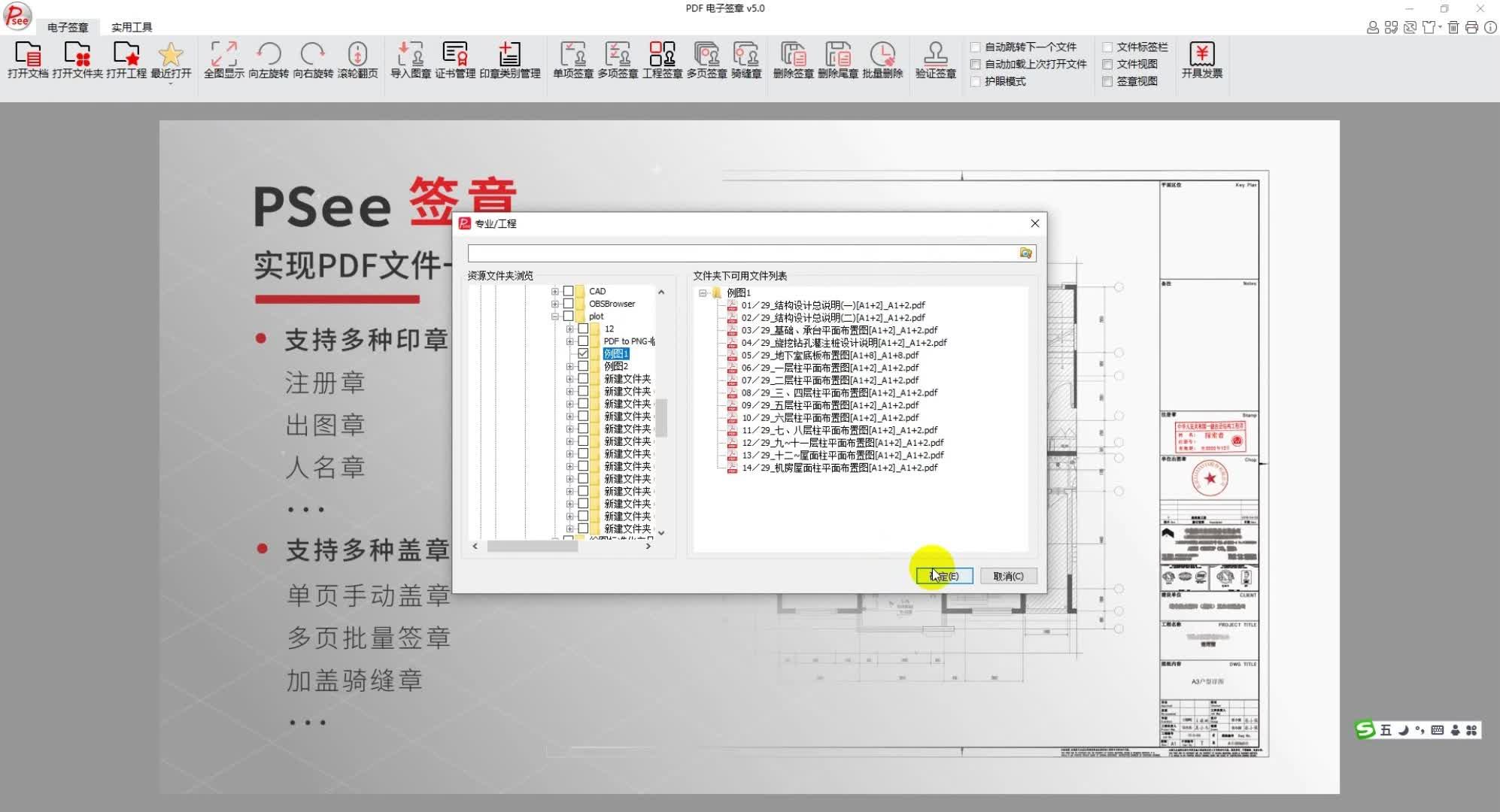Expand the PDF to PNG folder node
Viewport: 1500px width, 812px height.
[x=569, y=341]
